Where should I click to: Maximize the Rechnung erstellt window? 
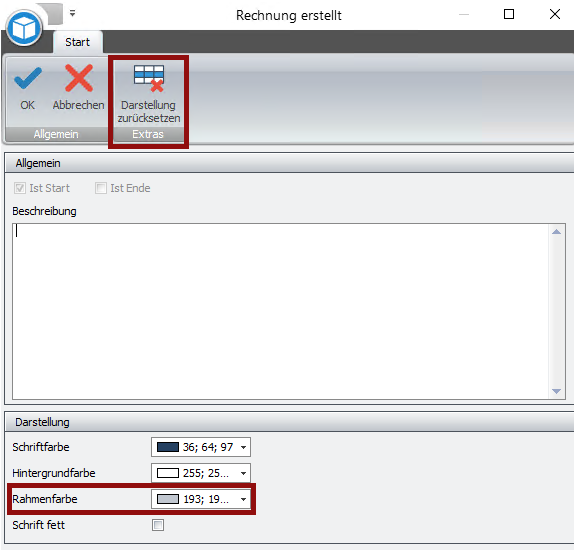(x=509, y=14)
